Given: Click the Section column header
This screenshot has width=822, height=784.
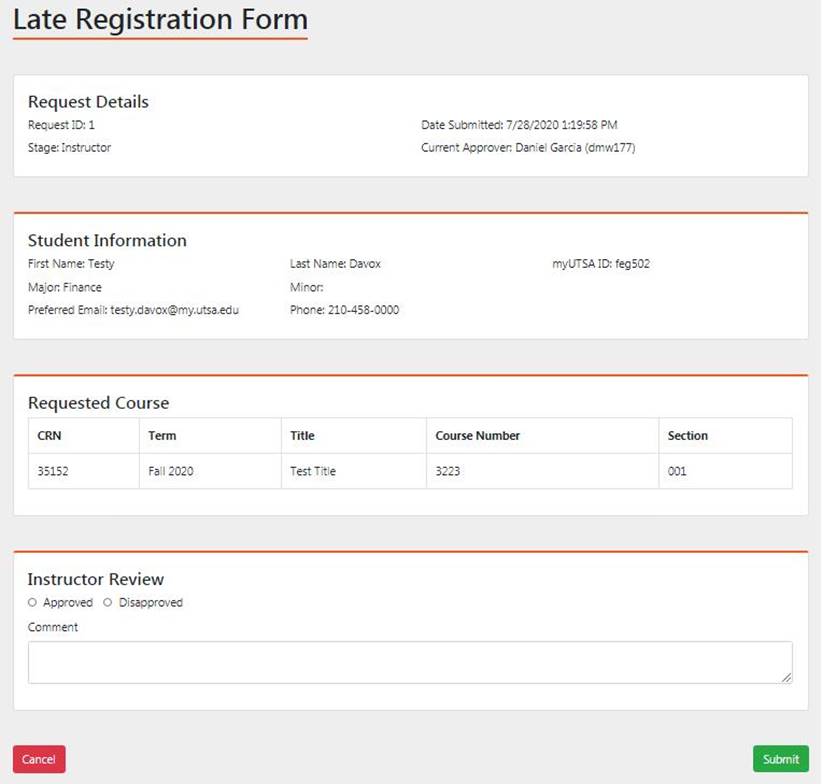Looking at the screenshot, I should pos(687,436).
